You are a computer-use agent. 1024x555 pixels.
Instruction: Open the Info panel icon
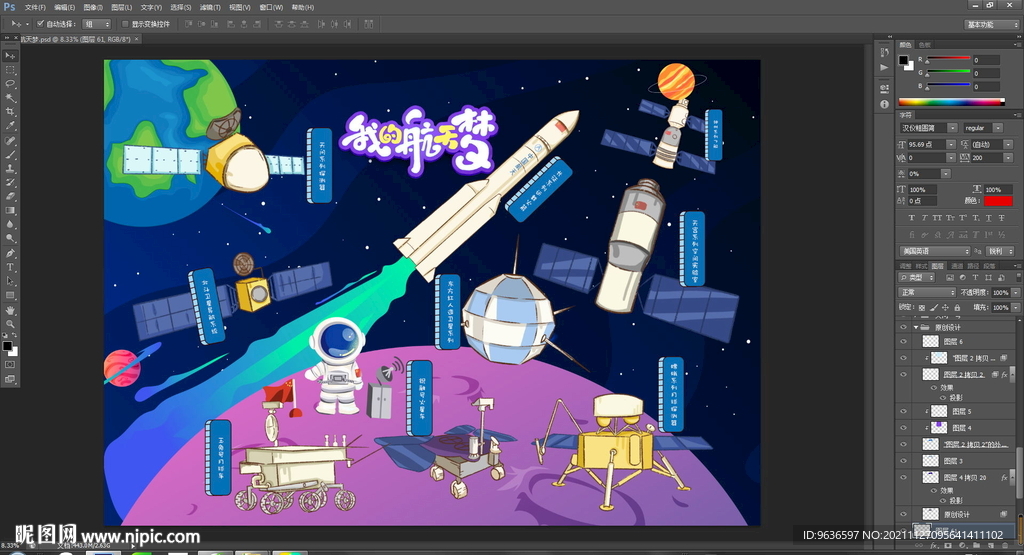884,104
